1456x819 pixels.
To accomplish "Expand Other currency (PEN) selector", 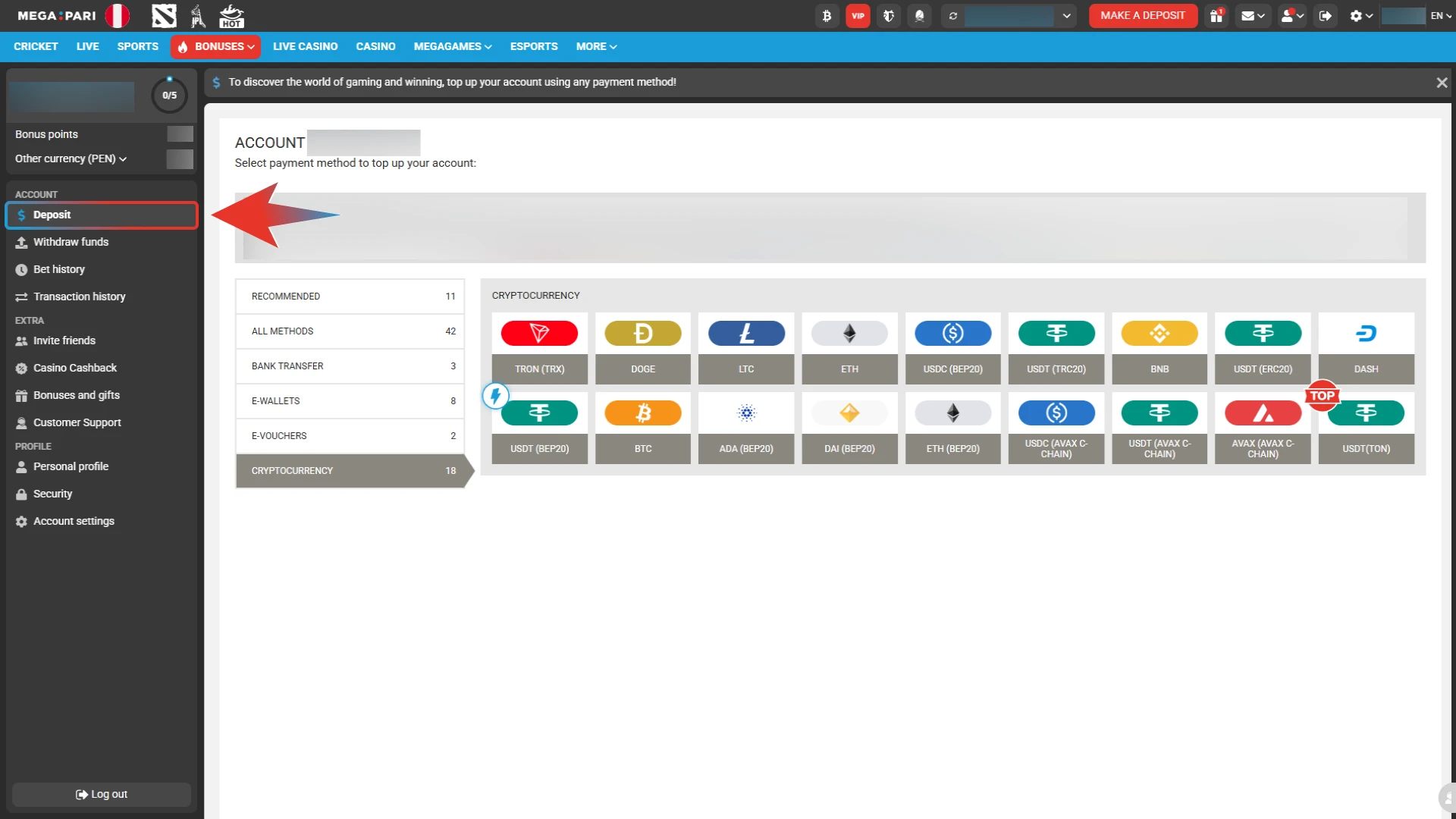I will (71, 158).
